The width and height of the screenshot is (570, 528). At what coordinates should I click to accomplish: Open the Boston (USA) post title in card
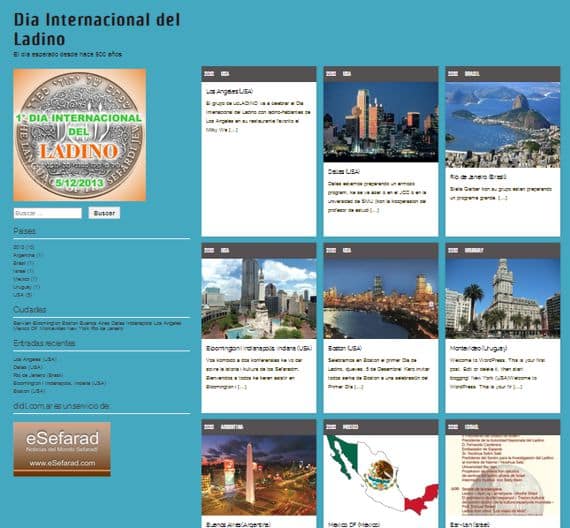point(345,348)
